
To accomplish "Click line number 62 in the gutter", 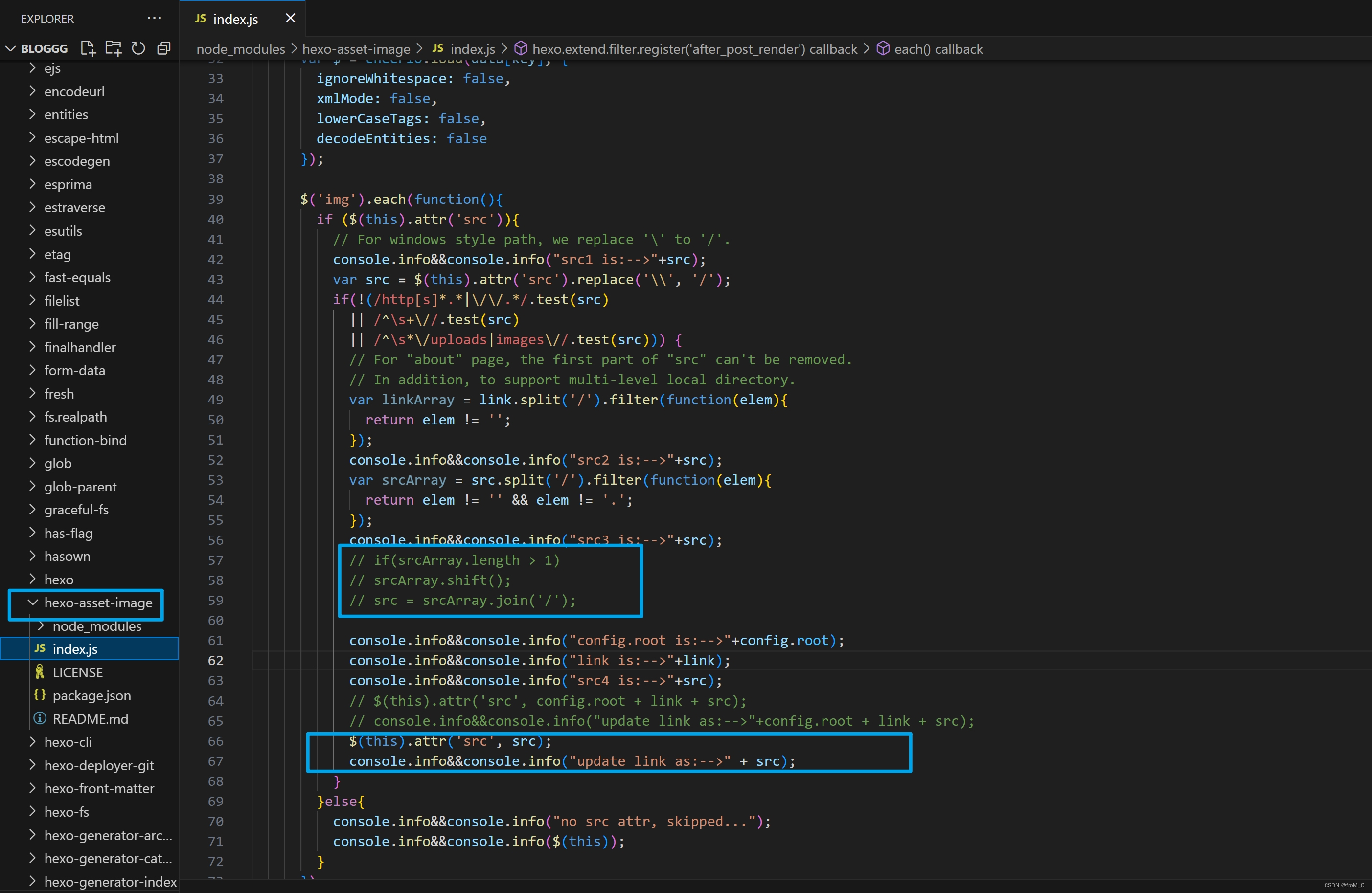I will (x=216, y=660).
